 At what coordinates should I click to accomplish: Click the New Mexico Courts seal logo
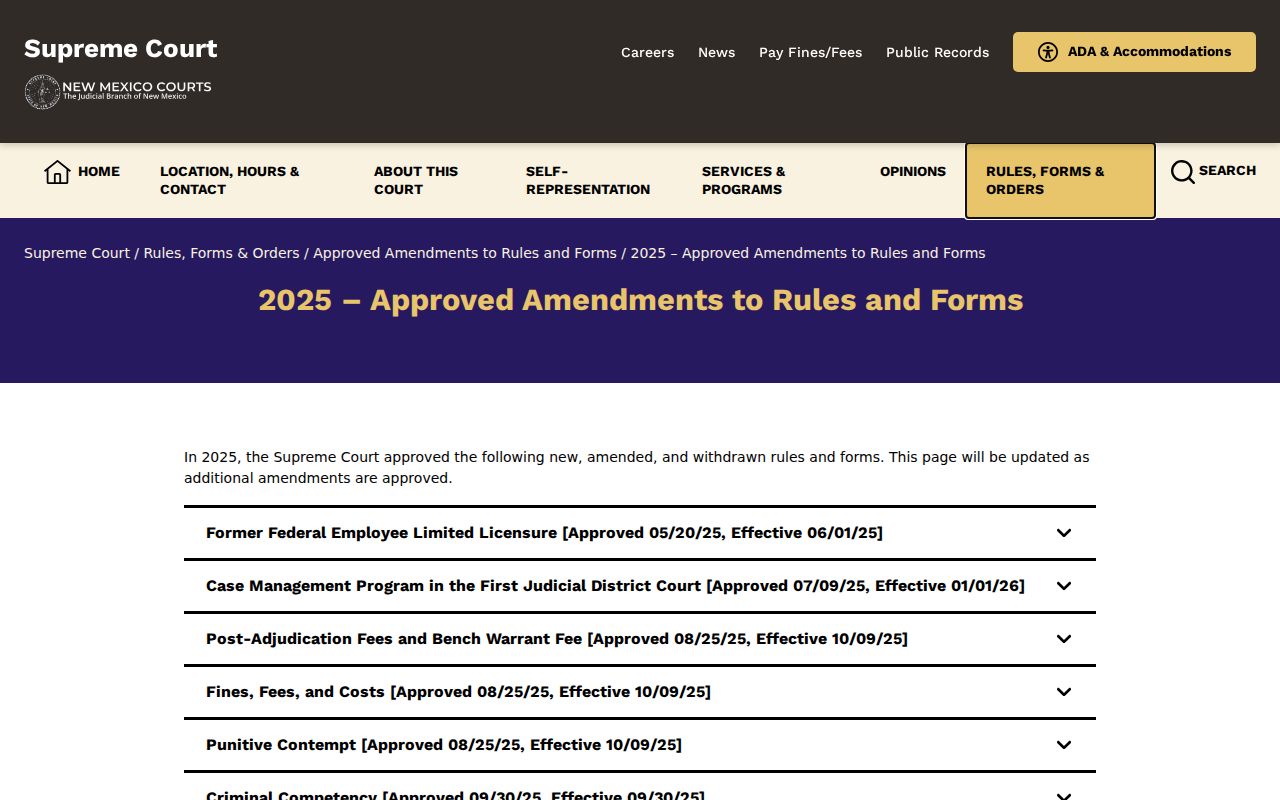[x=42, y=92]
